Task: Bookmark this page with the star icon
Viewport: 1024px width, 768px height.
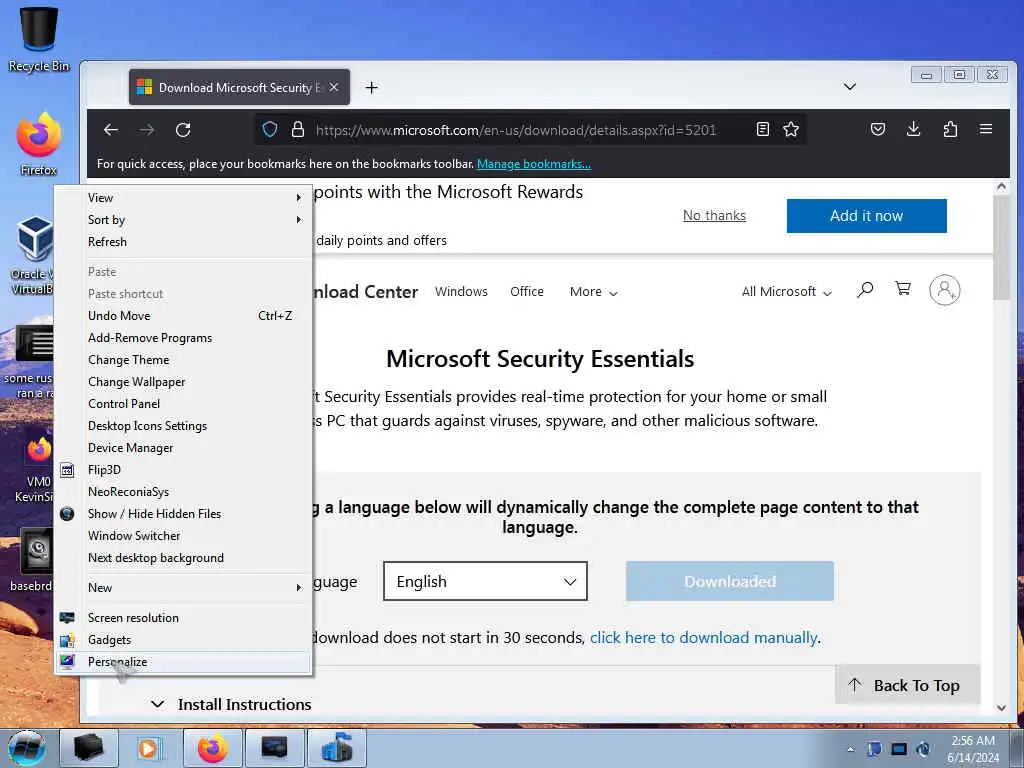Action: coord(791,129)
